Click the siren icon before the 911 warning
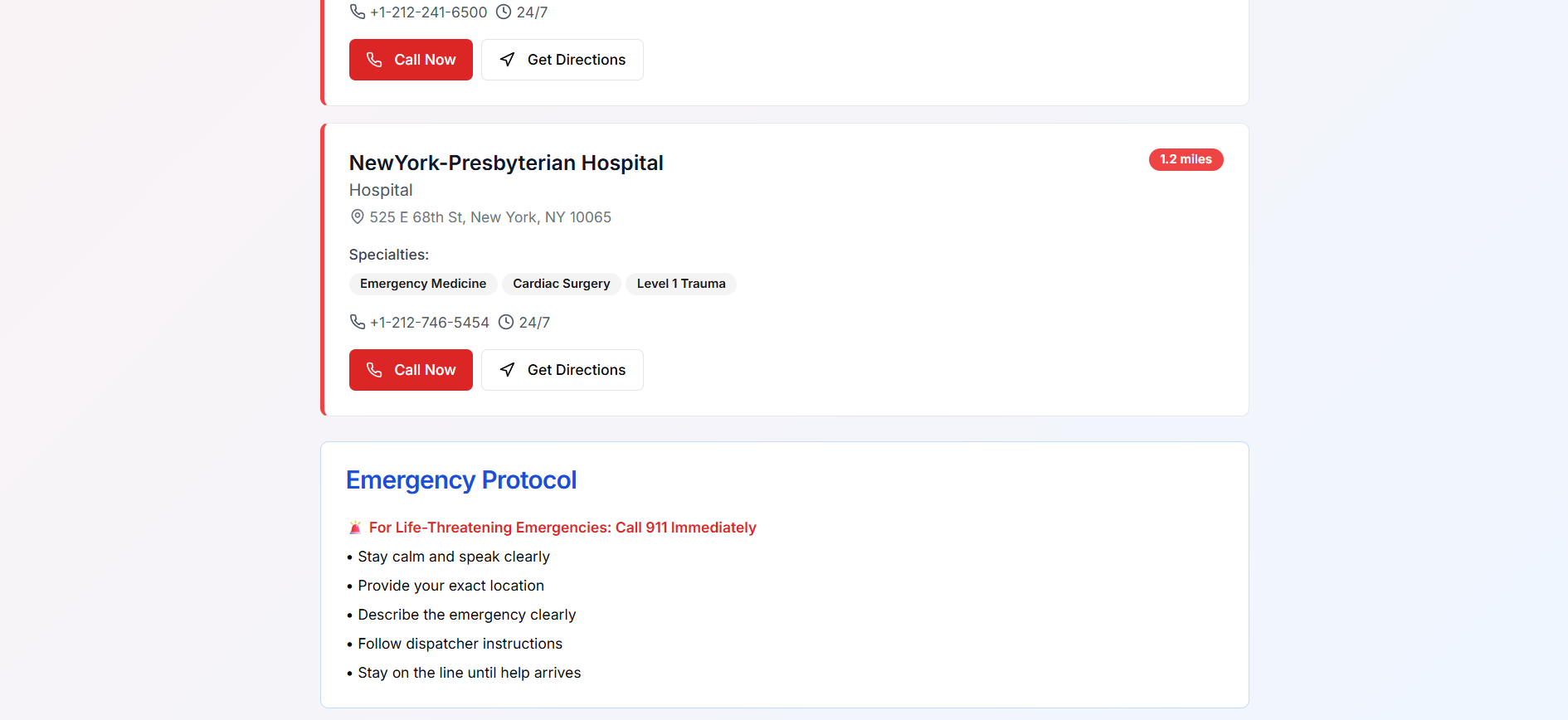This screenshot has height=720, width=1568. (355, 527)
